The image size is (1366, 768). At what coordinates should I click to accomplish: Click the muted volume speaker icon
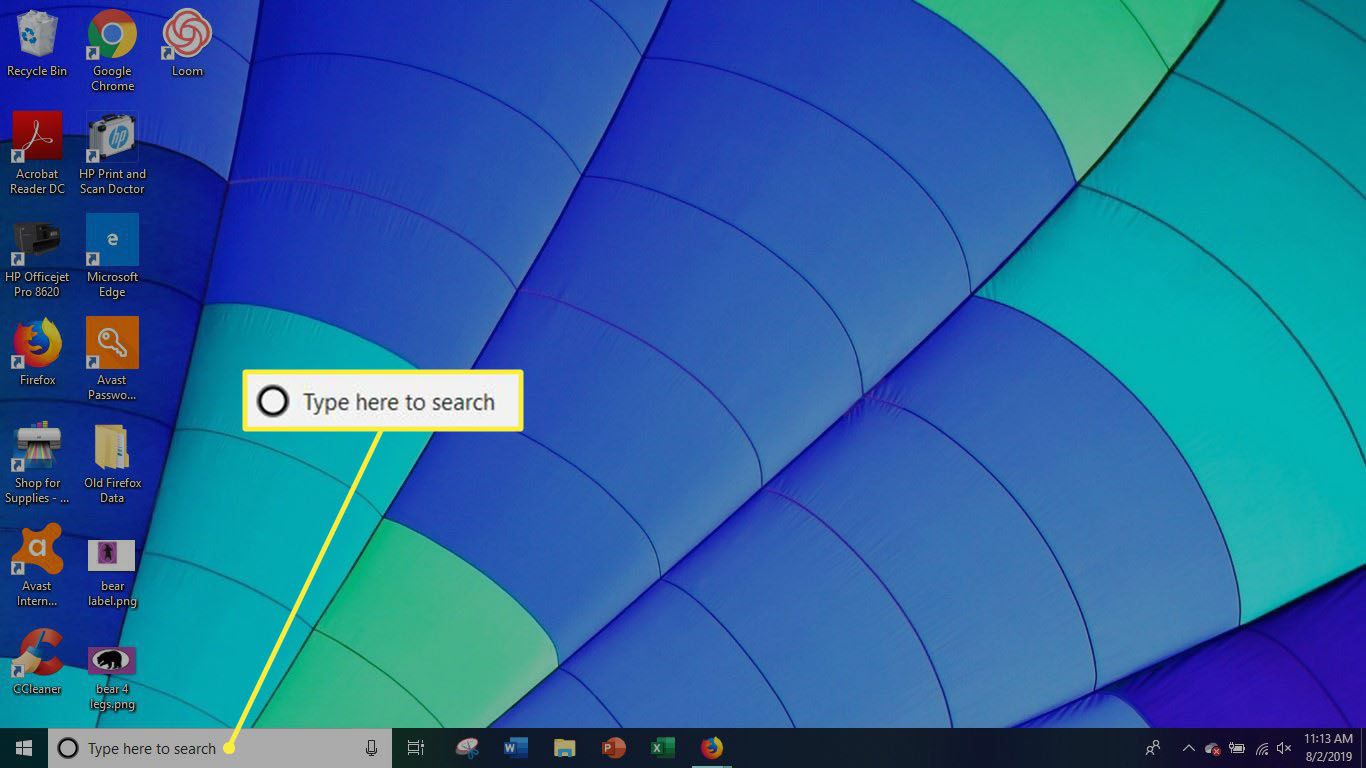(1284, 748)
